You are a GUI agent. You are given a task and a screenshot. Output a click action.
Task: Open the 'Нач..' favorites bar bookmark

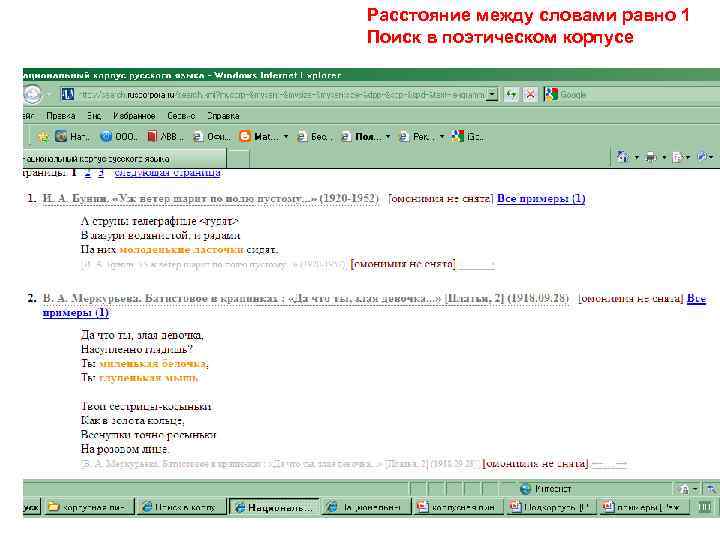[73, 136]
